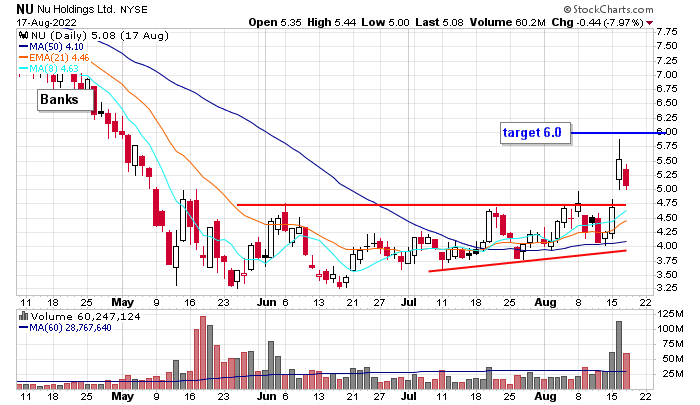Click the Chg -0.44 (-7.97%) value
The height and width of the screenshot is (405, 700).
pyautogui.click(x=597, y=22)
